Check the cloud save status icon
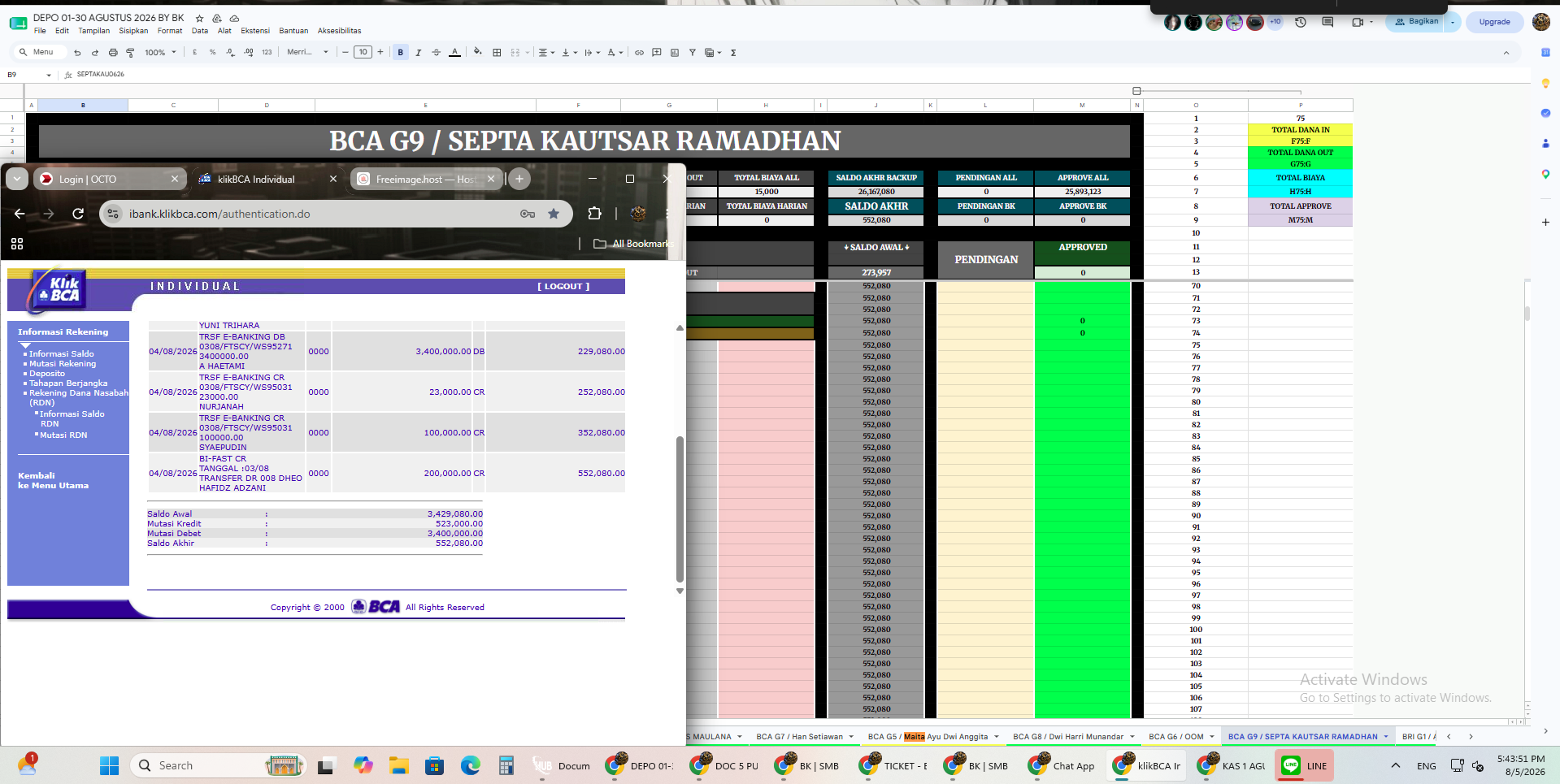Screen dimensions: 1560x784 click(x=235, y=18)
